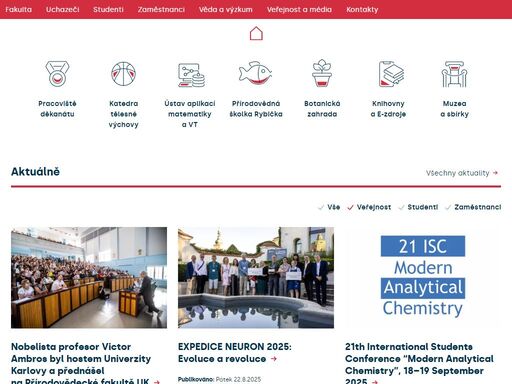Image resolution: width=512 pixels, height=384 pixels.
Task: Follow the Všechny aktuality link
Action: tap(462, 173)
